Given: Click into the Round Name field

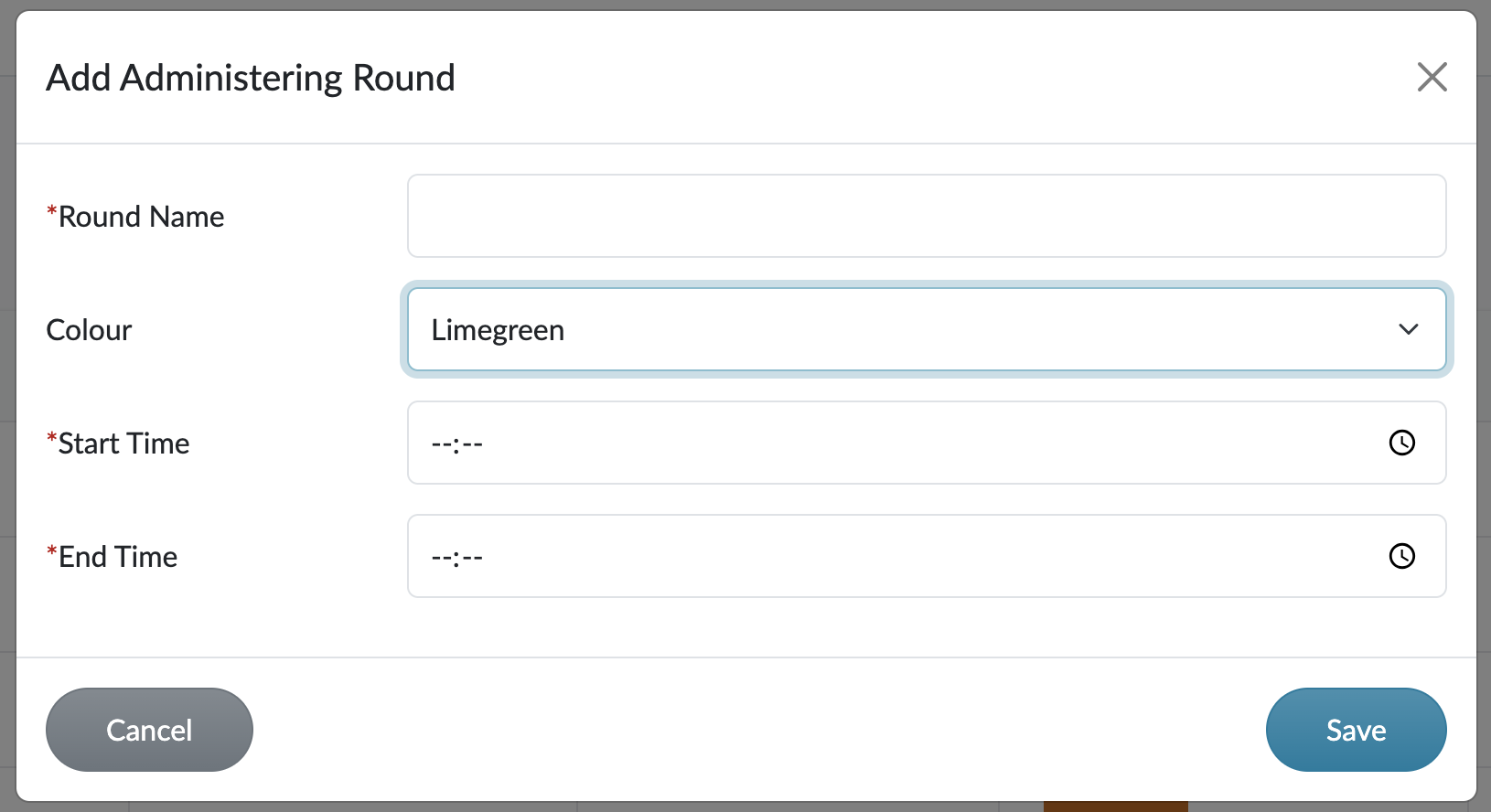Looking at the screenshot, I should 926,217.
